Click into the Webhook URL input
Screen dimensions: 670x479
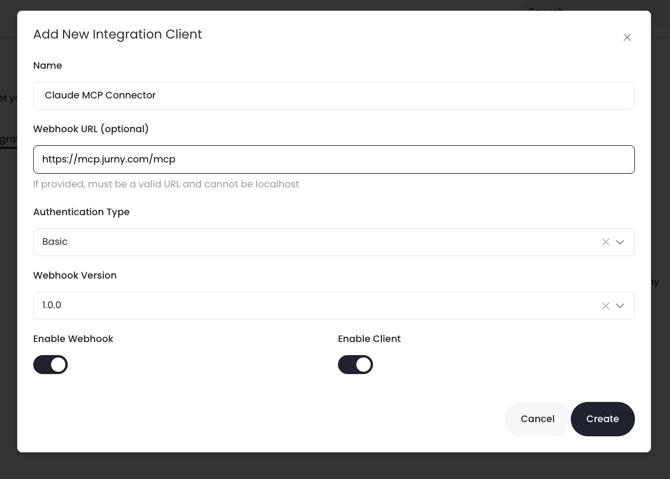(333, 159)
